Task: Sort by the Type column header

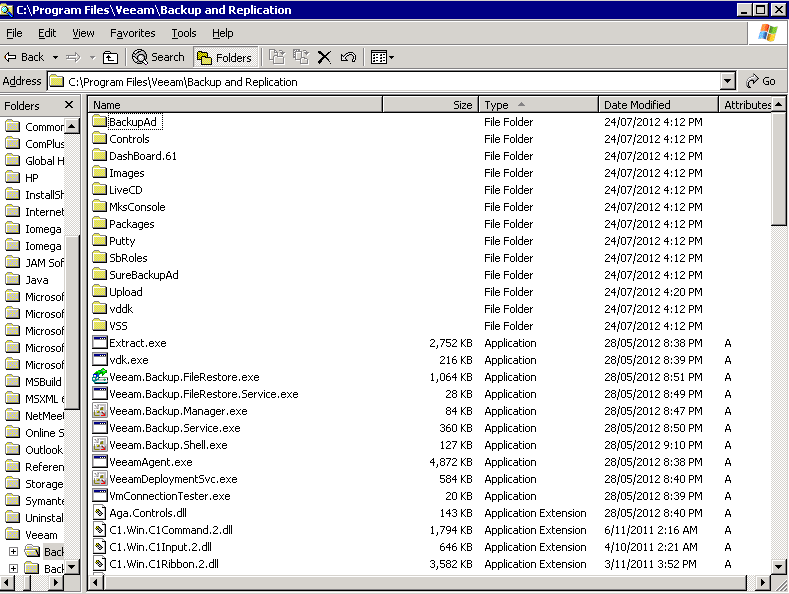Action: click(x=538, y=105)
